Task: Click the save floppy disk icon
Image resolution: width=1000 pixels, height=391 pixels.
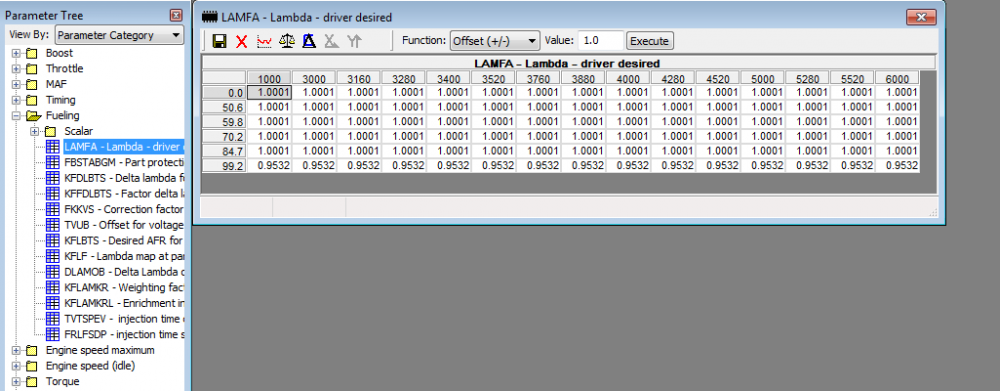Action: pos(219,41)
